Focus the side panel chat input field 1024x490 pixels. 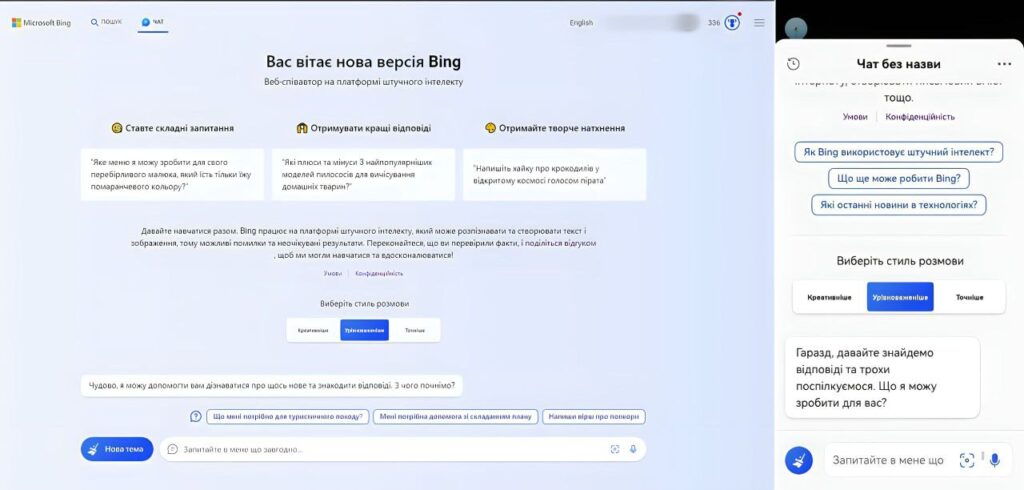918,460
